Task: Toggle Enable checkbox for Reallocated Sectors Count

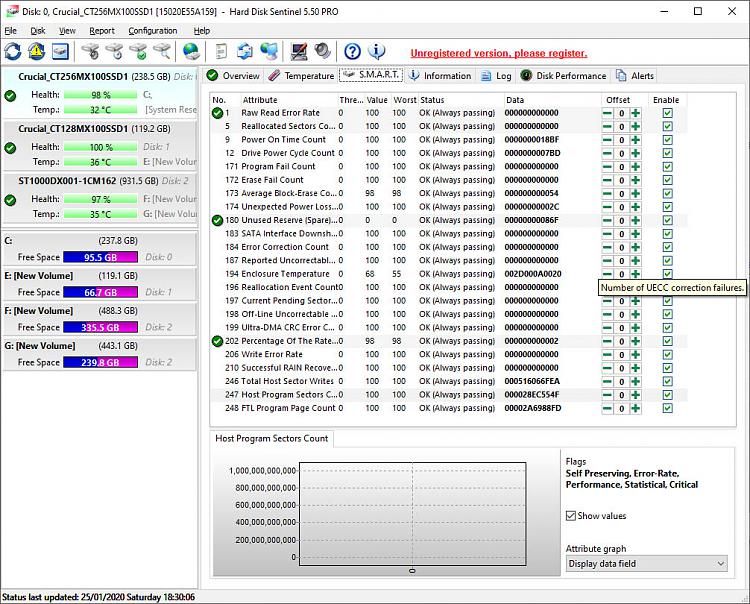Action: point(668,127)
